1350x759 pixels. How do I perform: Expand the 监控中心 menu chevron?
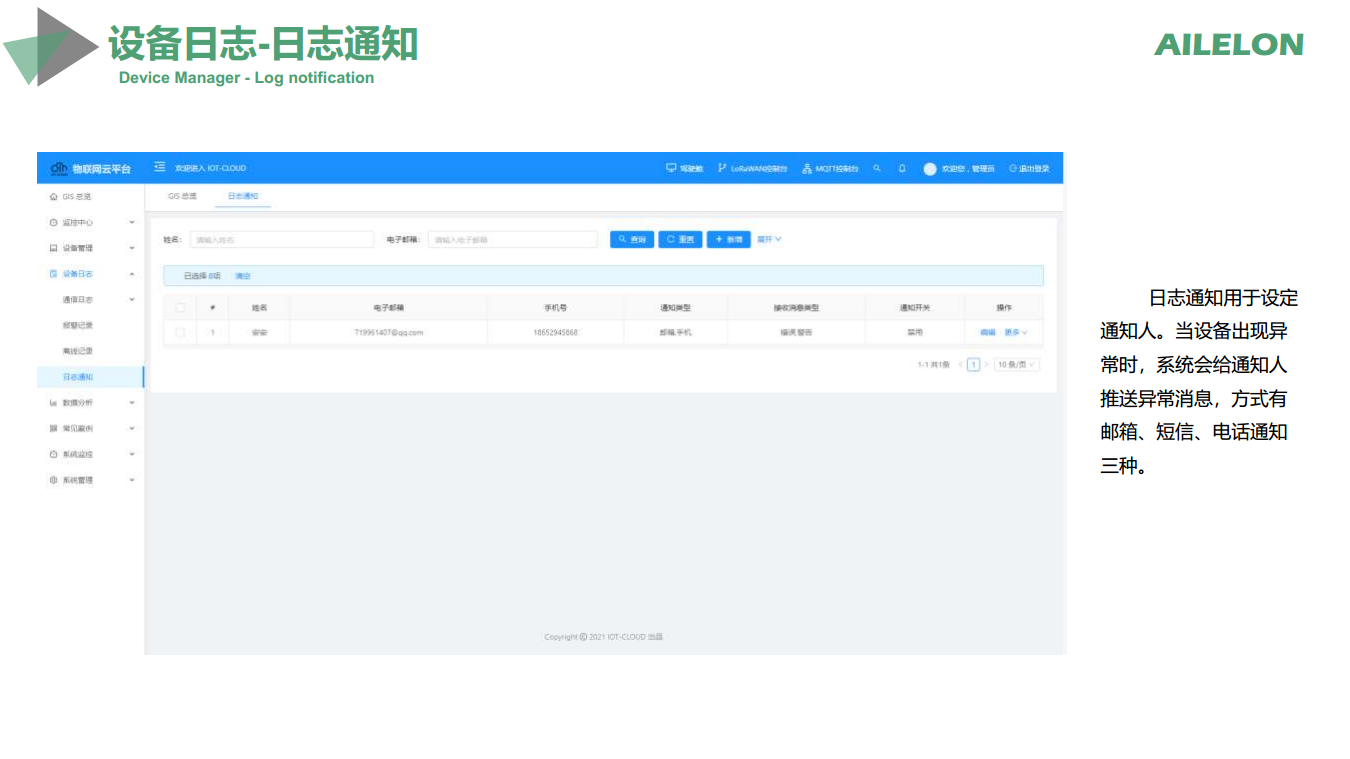click(x=132, y=222)
